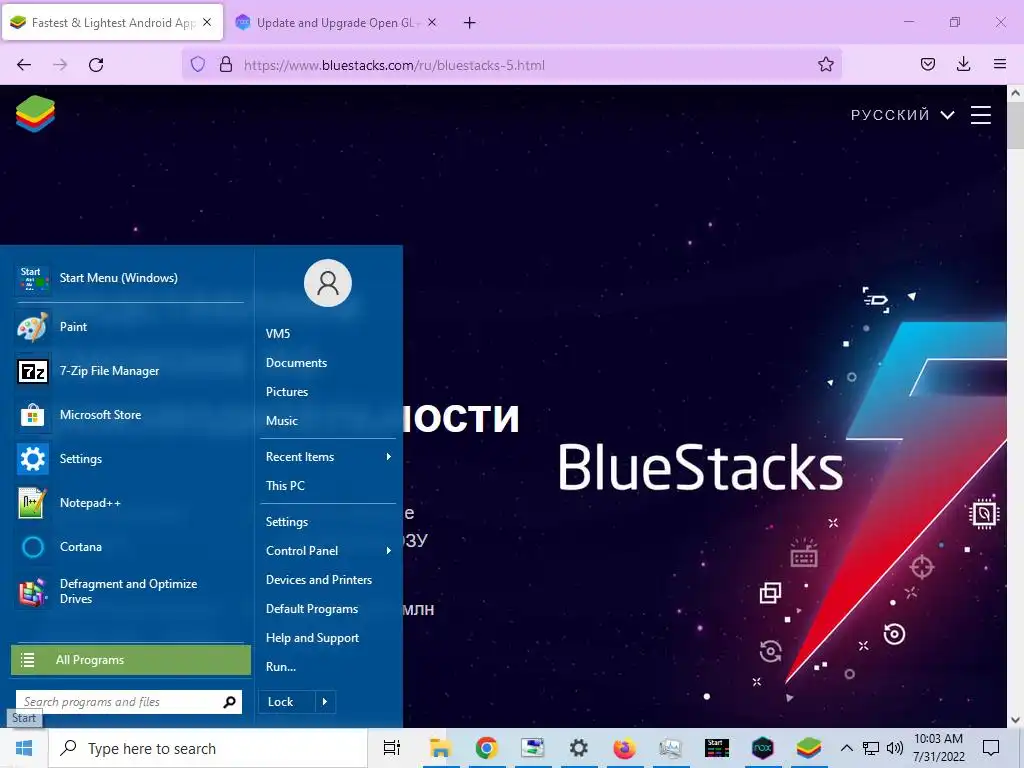Open the notification center
The image size is (1024, 768).
pos(991,748)
